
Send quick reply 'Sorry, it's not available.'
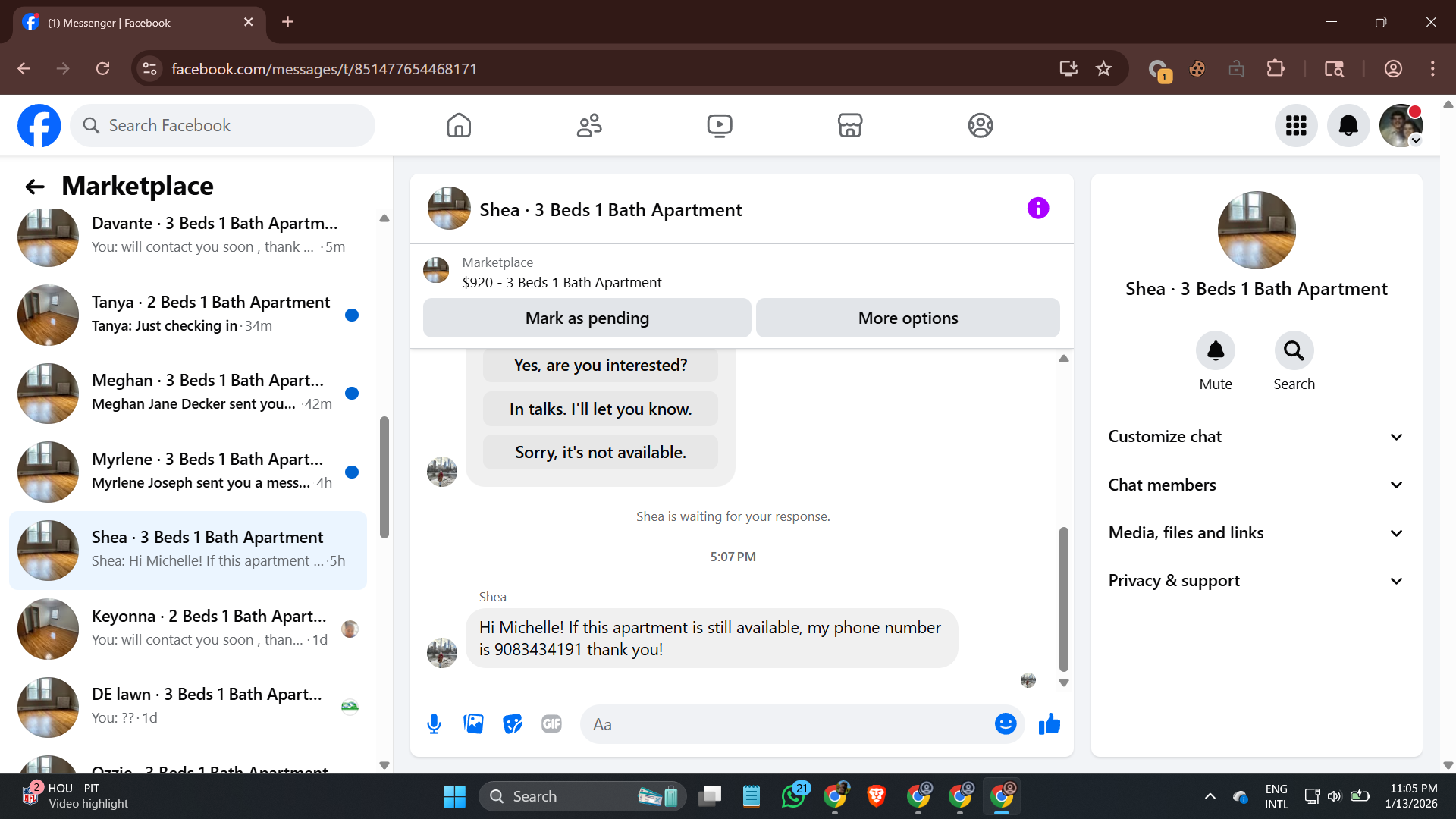[600, 452]
